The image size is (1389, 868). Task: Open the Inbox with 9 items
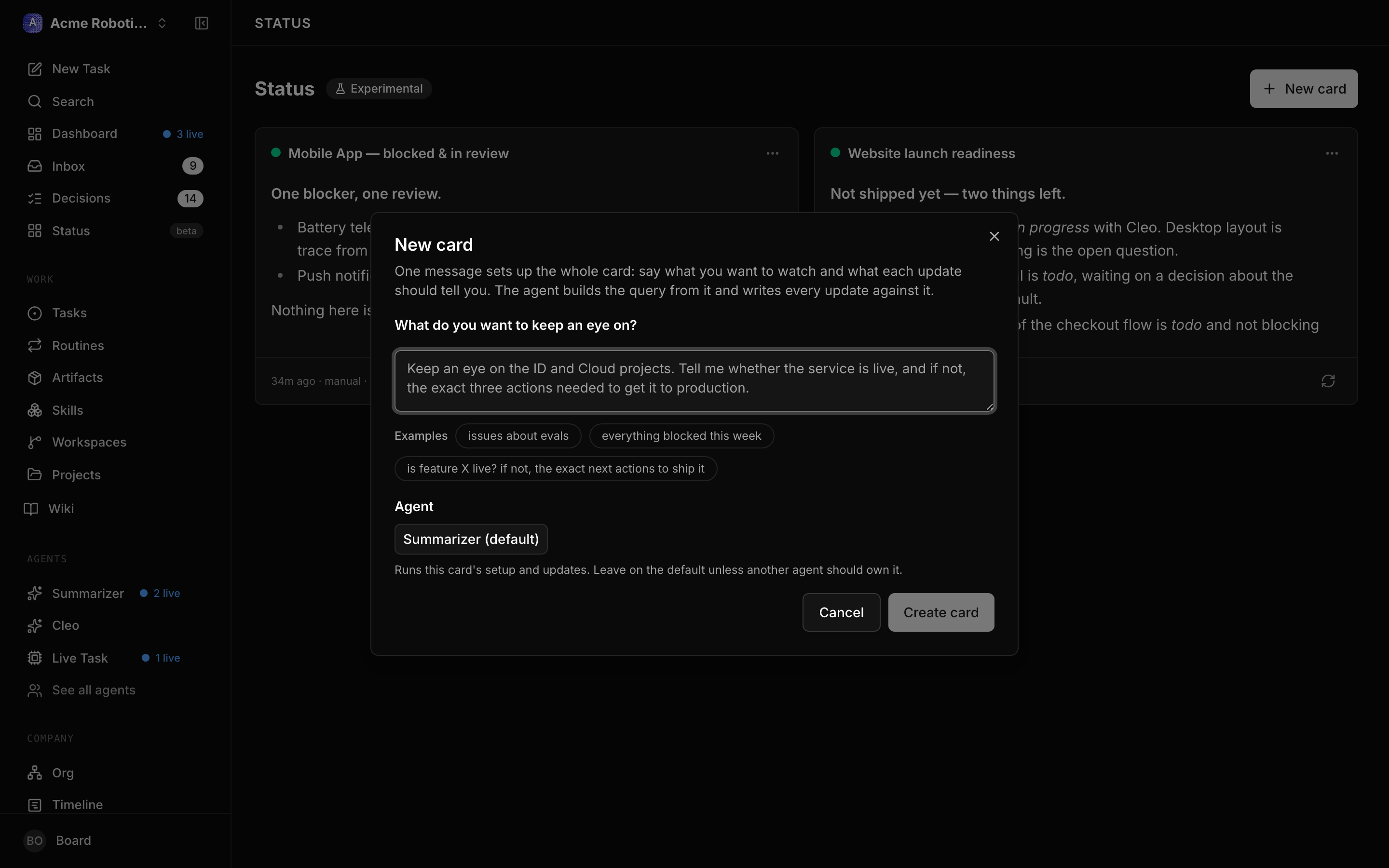[x=115, y=166]
